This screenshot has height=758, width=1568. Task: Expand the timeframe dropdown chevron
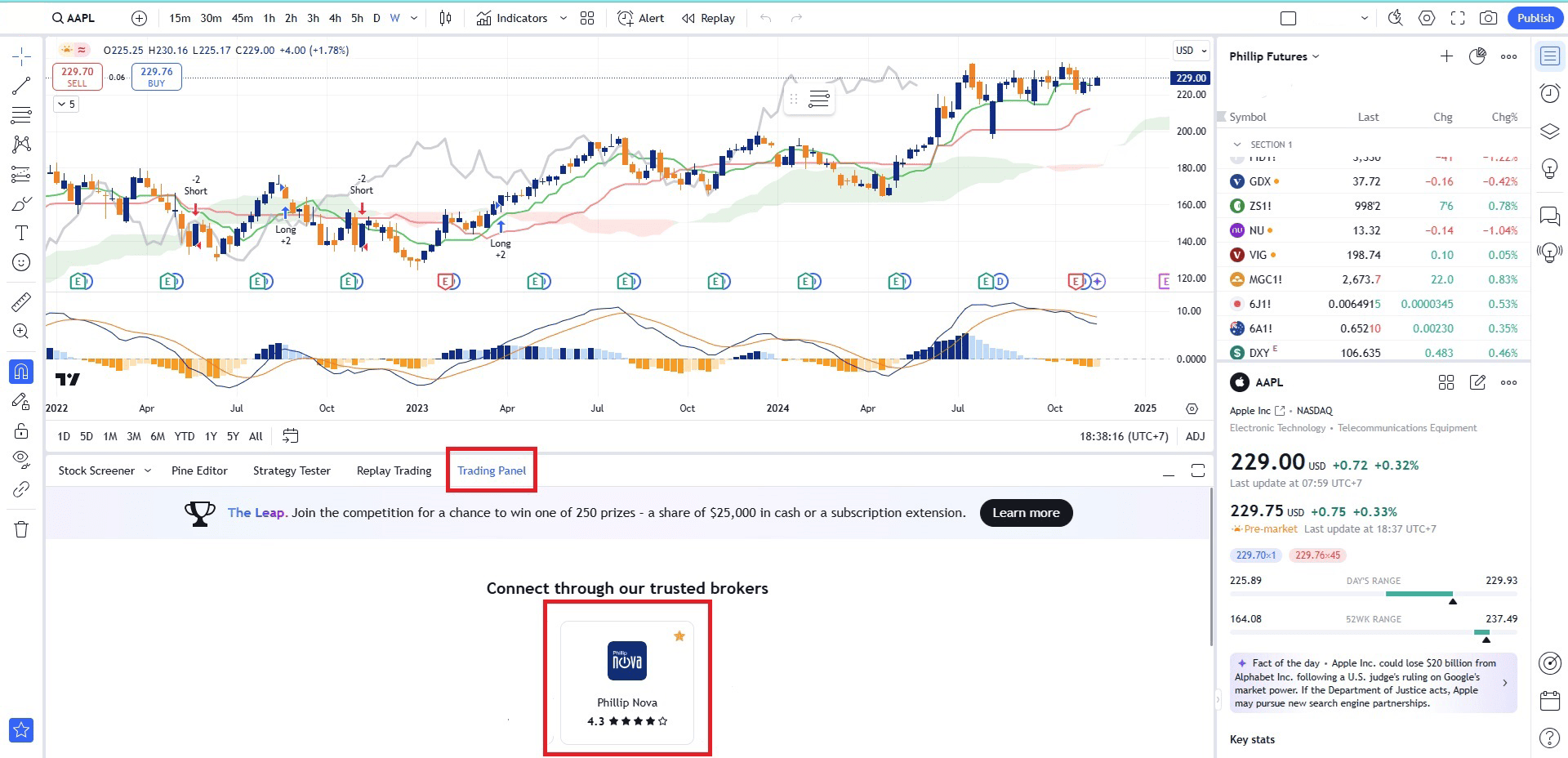(x=414, y=18)
